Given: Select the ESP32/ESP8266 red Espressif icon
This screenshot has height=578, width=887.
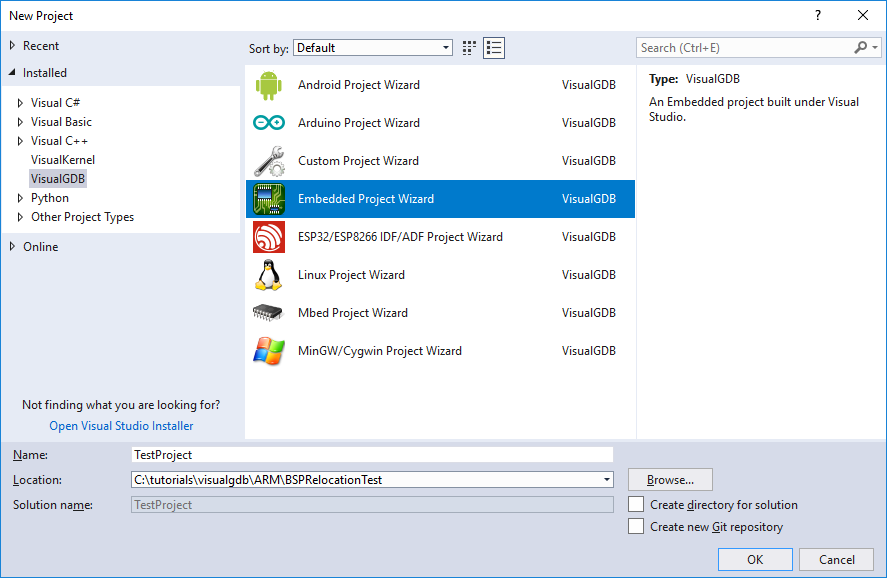Looking at the screenshot, I should pos(269,237).
